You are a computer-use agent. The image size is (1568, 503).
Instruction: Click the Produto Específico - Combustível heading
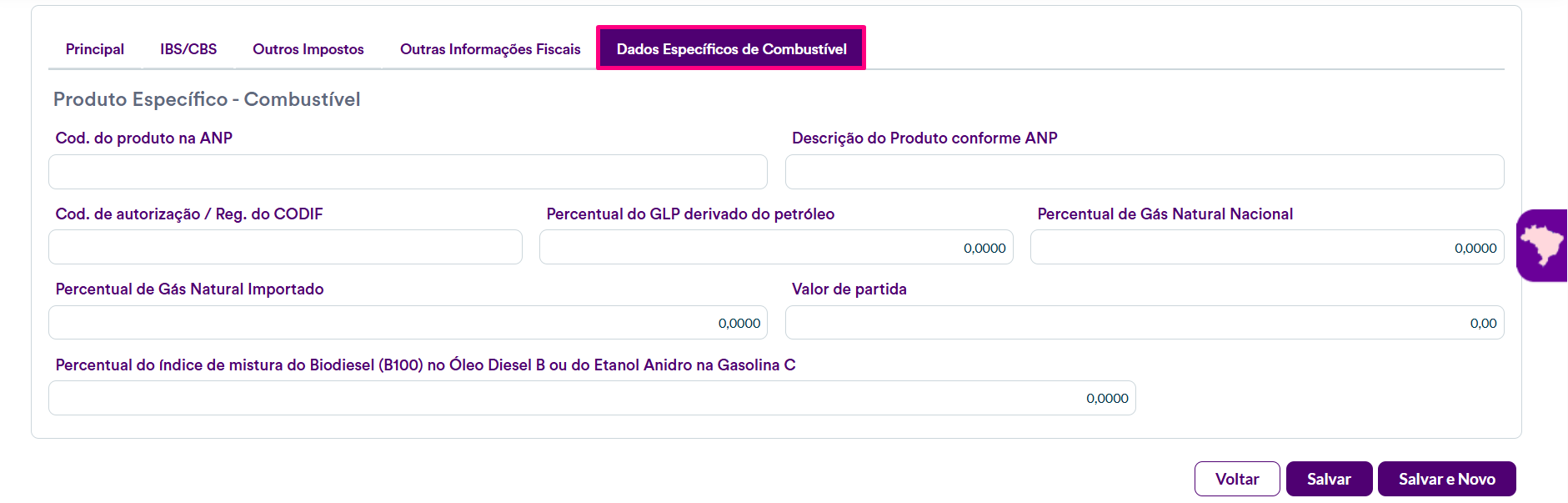(x=207, y=99)
